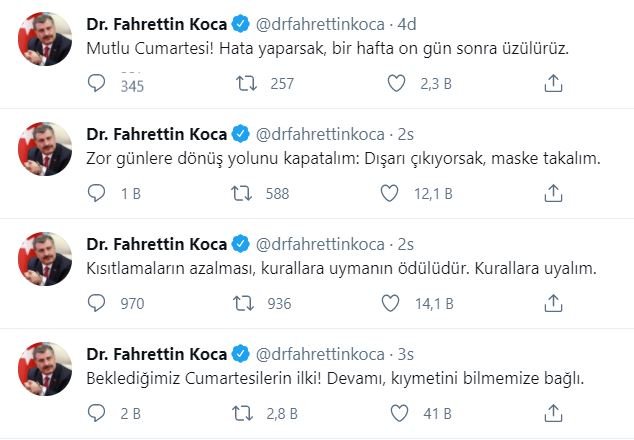Like the 'Beklediğimiz Cumartesilerin ilki' tweet
This screenshot has width=634, height=440.
[398, 412]
